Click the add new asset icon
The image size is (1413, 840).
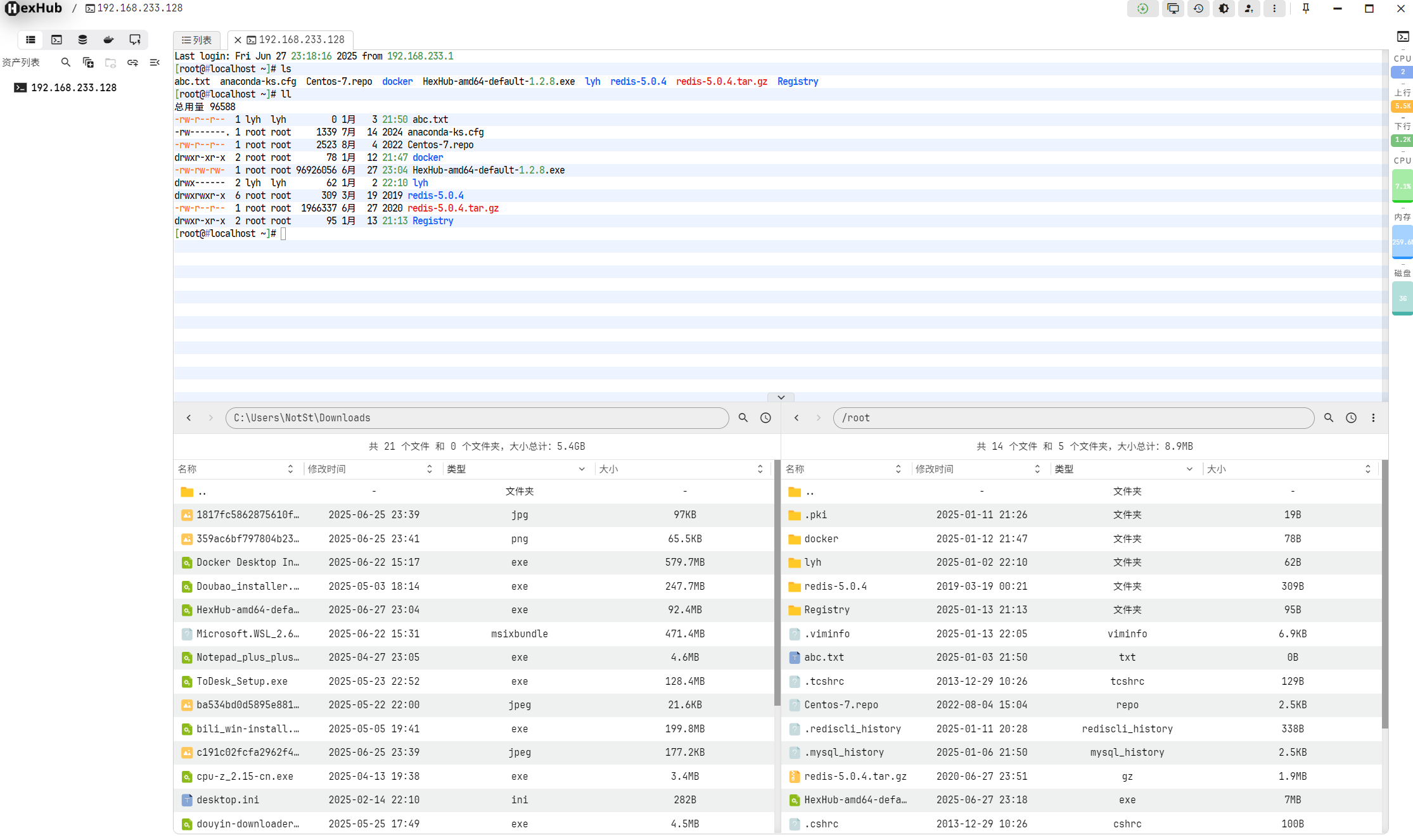88,62
